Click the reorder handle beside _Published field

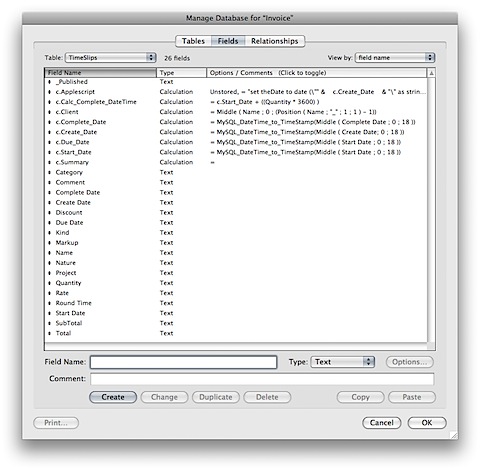[49, 82]
